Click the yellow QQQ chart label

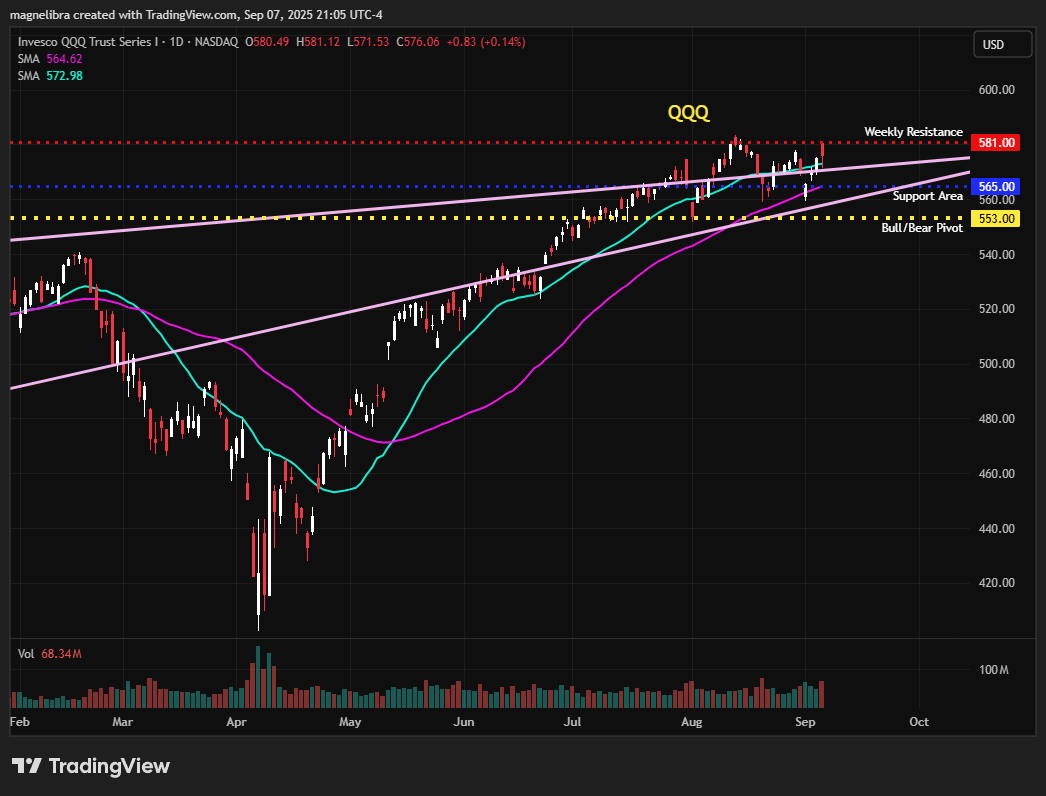688,113
